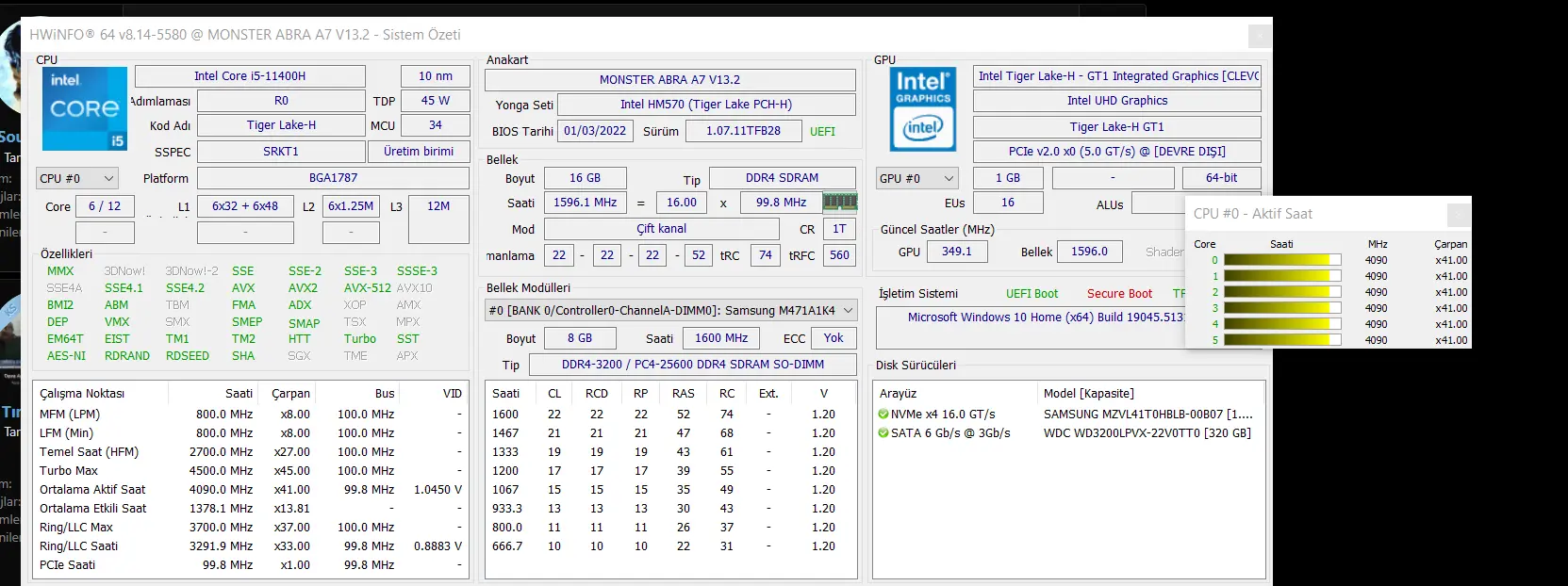Image resolution: width=1568 pixels, height=586 pixels.
Task: Click the RDSEED feature flag
Action: coord(188,356)
